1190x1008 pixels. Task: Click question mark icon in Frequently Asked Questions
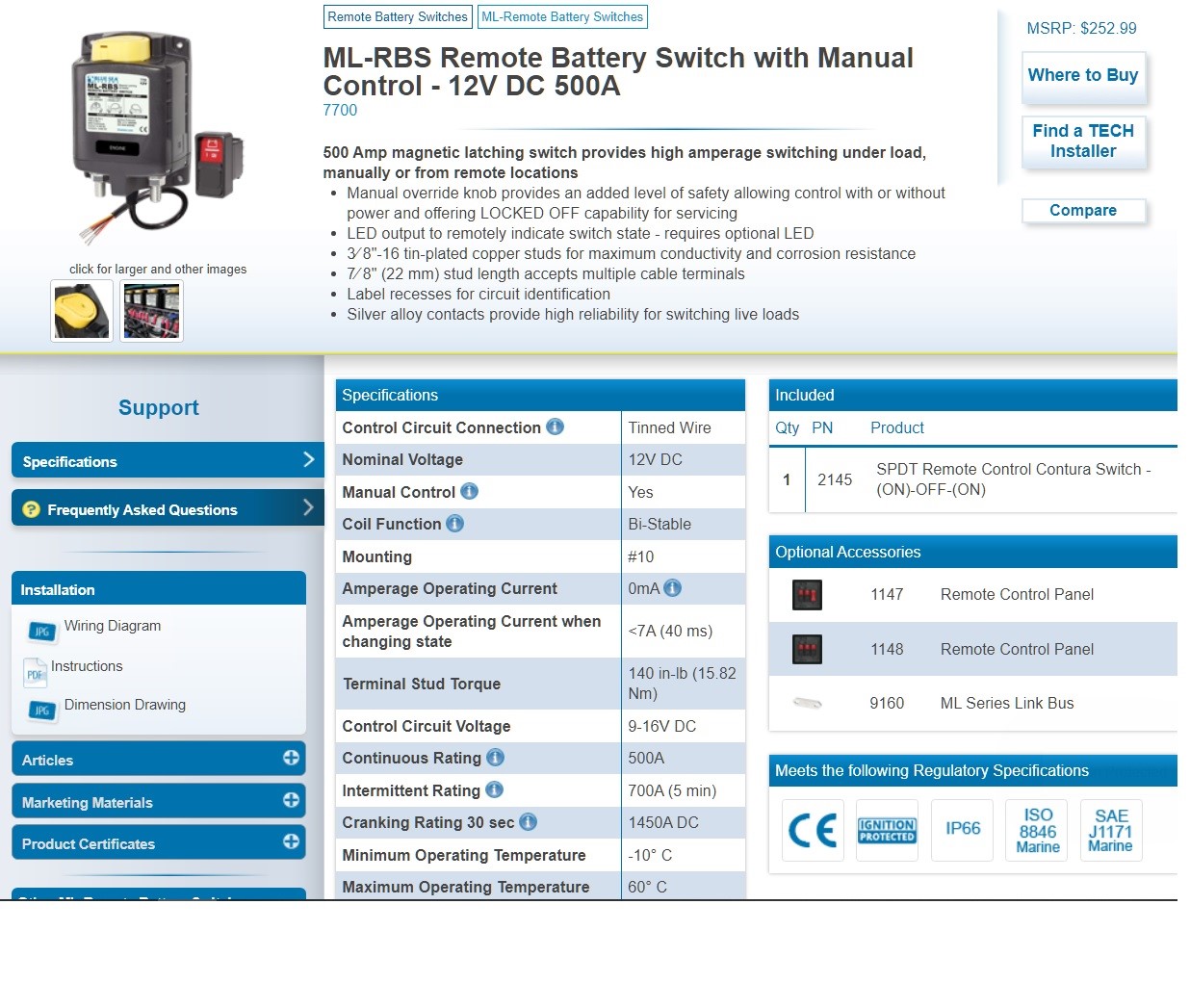coord(31,509)
